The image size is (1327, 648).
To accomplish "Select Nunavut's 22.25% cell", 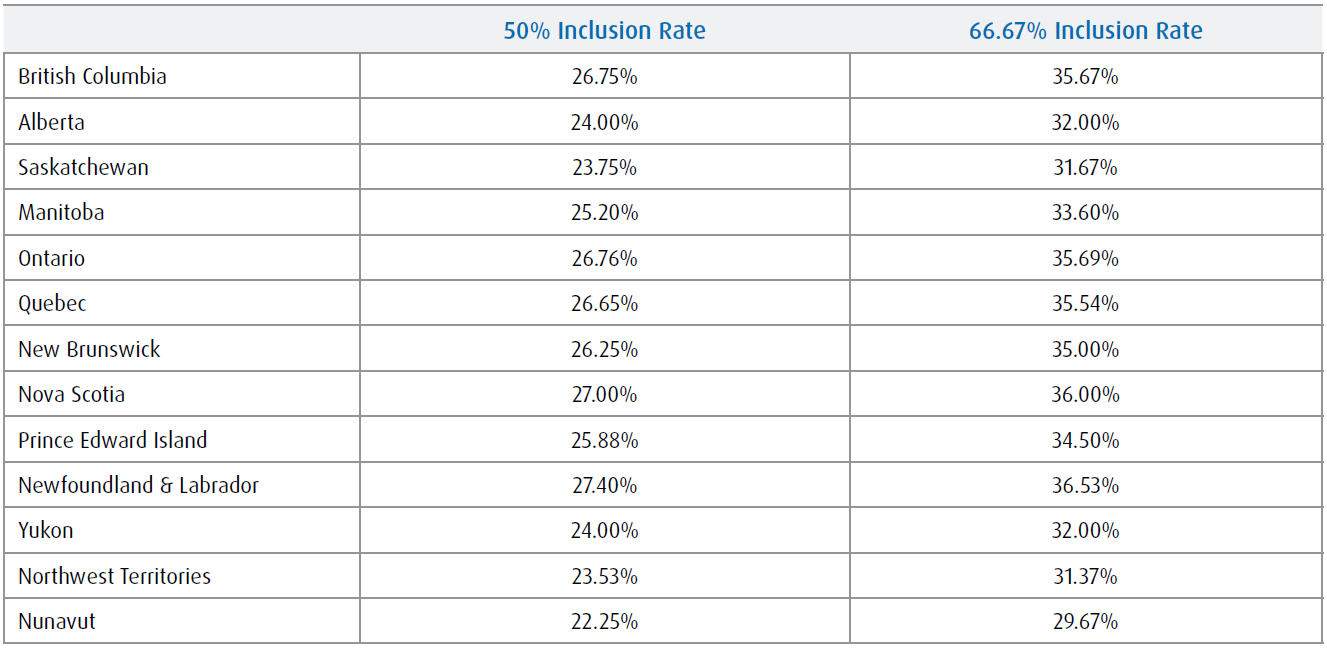I will tap(604, 622).
